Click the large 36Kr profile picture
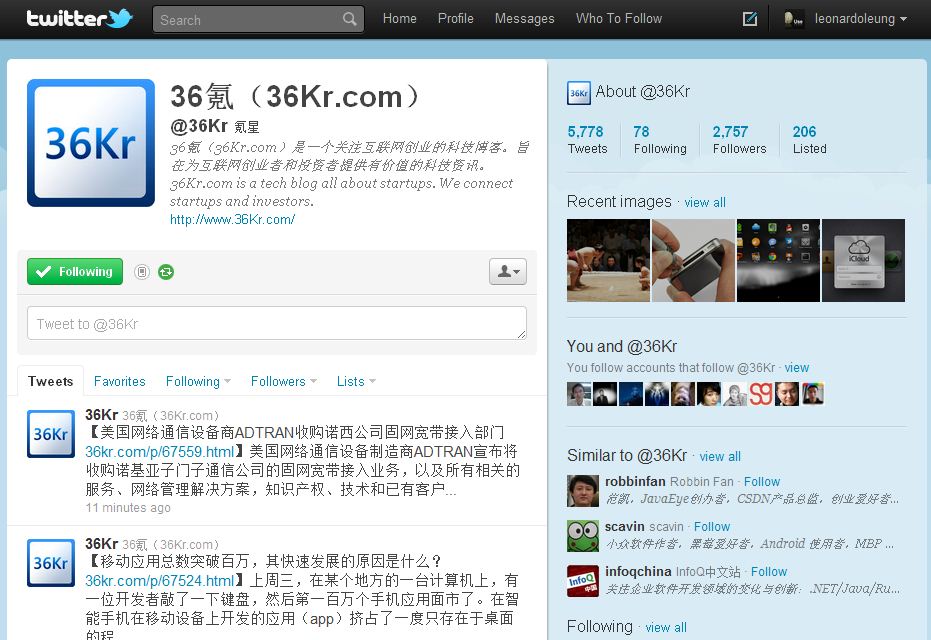This screenshot has height=640, width=931. [x=91, y=143]
